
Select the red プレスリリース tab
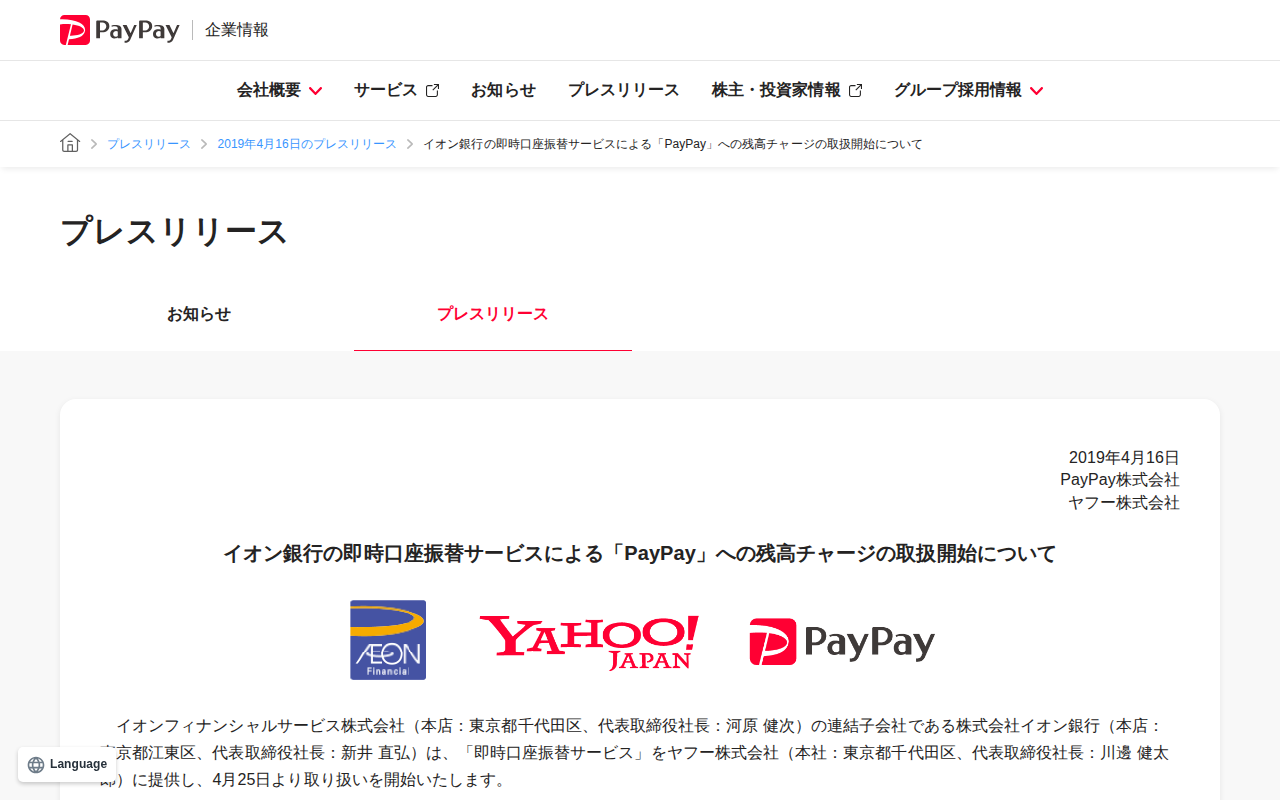click(493, 314)
